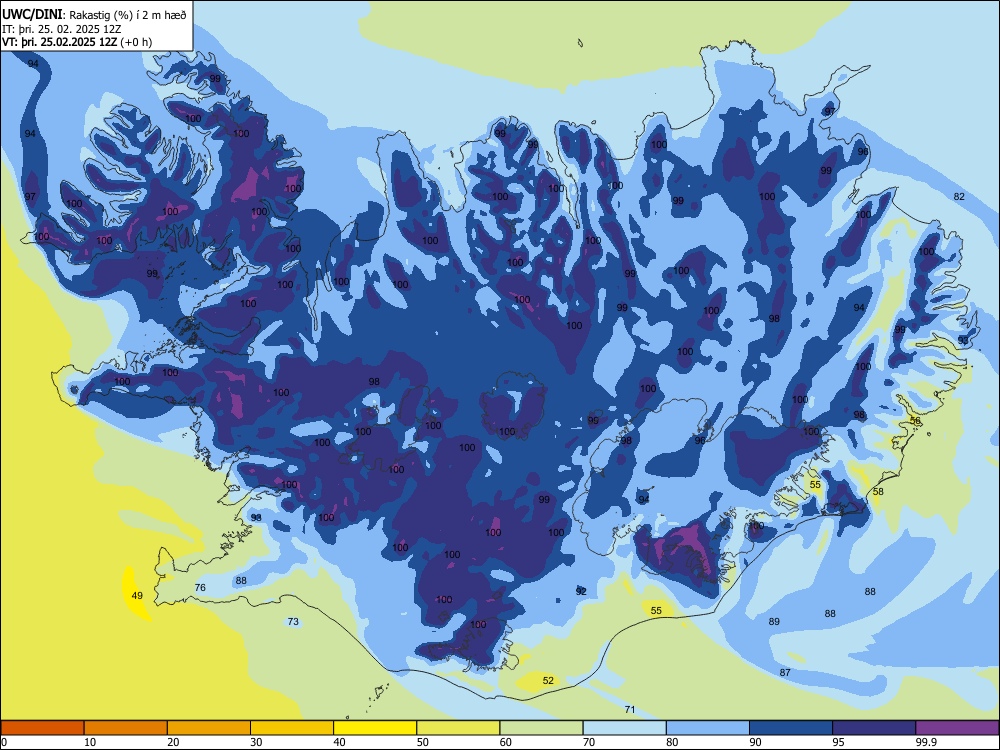Select the 82 value in the northeast sea

959,196
